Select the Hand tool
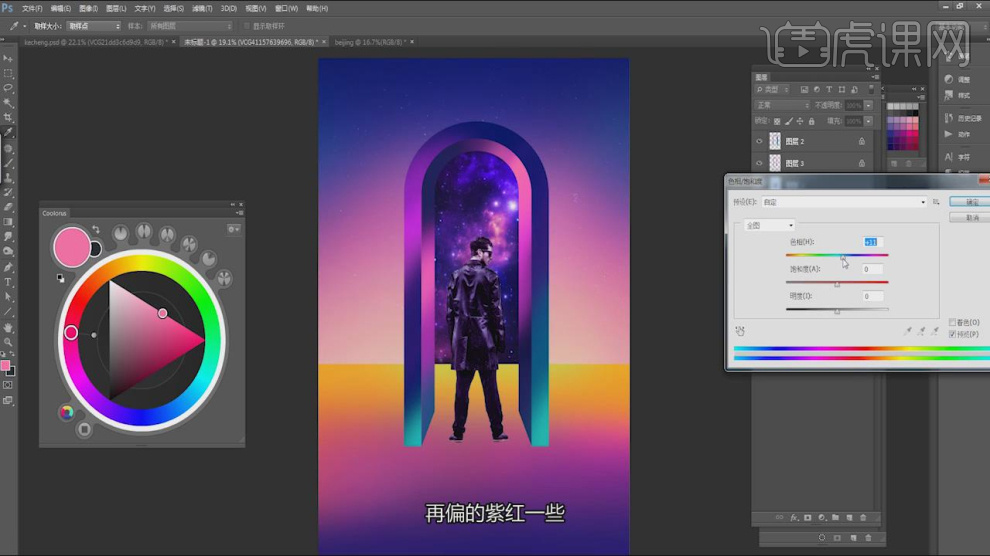Image resolution: width=990 pixels, height=556 pixels. [8, 327]
